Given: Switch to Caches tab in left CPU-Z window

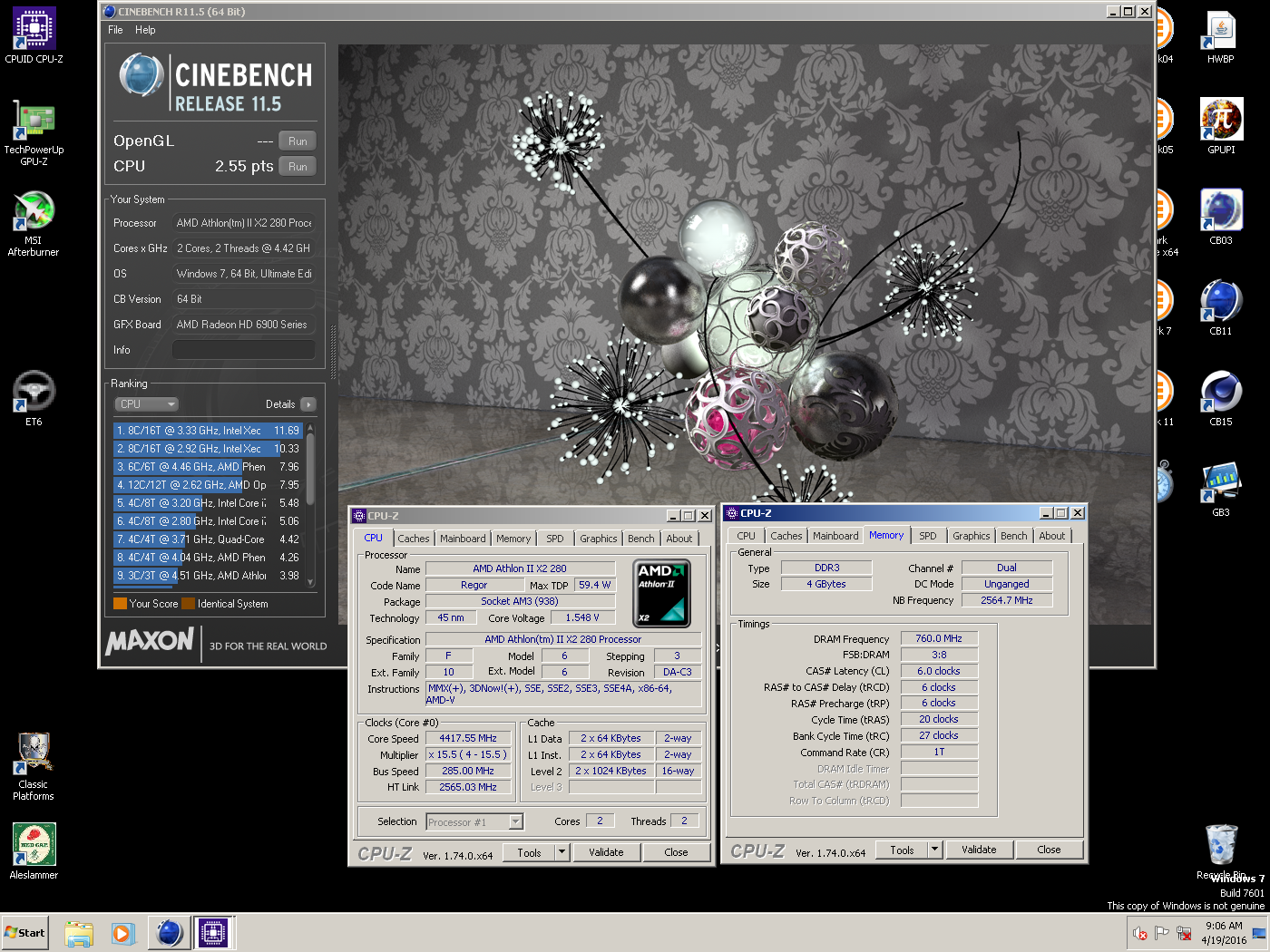Looking at the screenshot, I should point(414,539).
